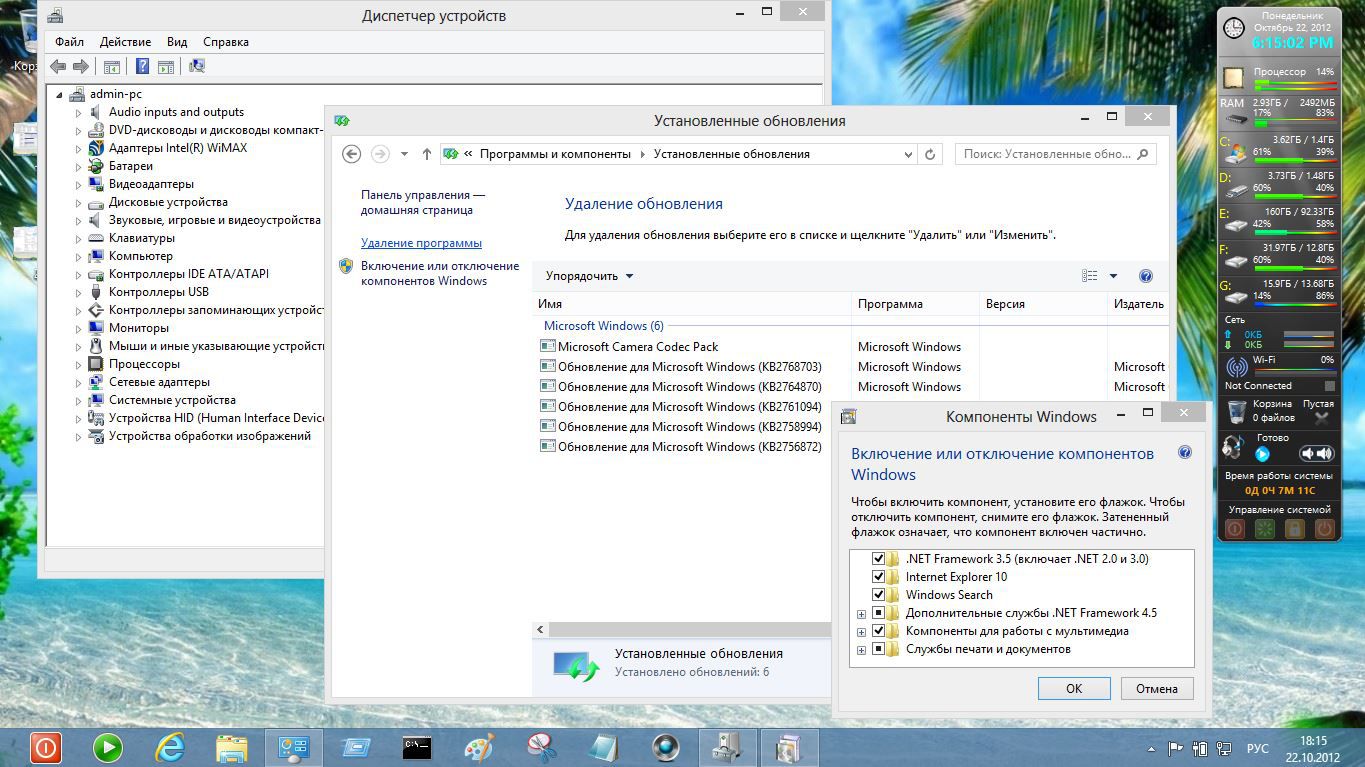Uncheck .NET Framework 3.5 component
The height and width of the screenshot is (767, 1365).
879,559
